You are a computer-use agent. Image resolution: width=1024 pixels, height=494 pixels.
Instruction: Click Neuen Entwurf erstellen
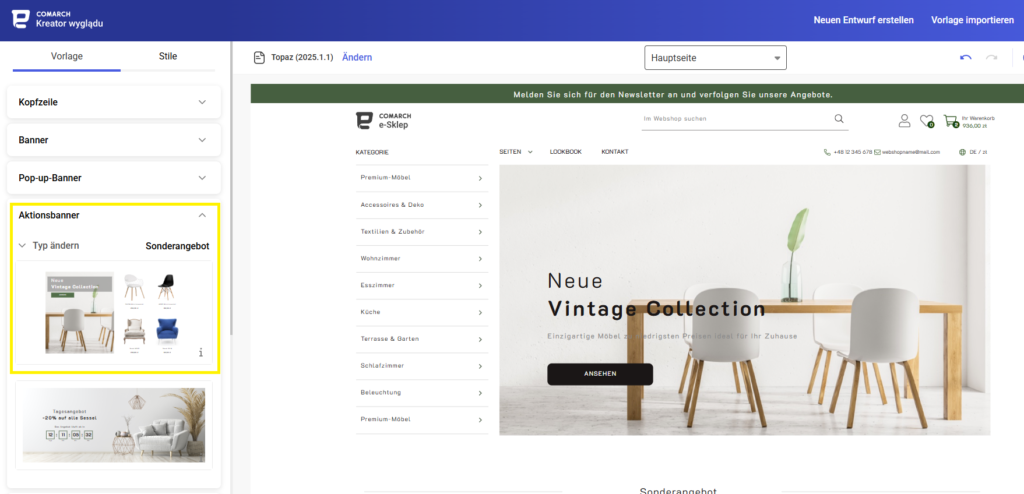863,20
